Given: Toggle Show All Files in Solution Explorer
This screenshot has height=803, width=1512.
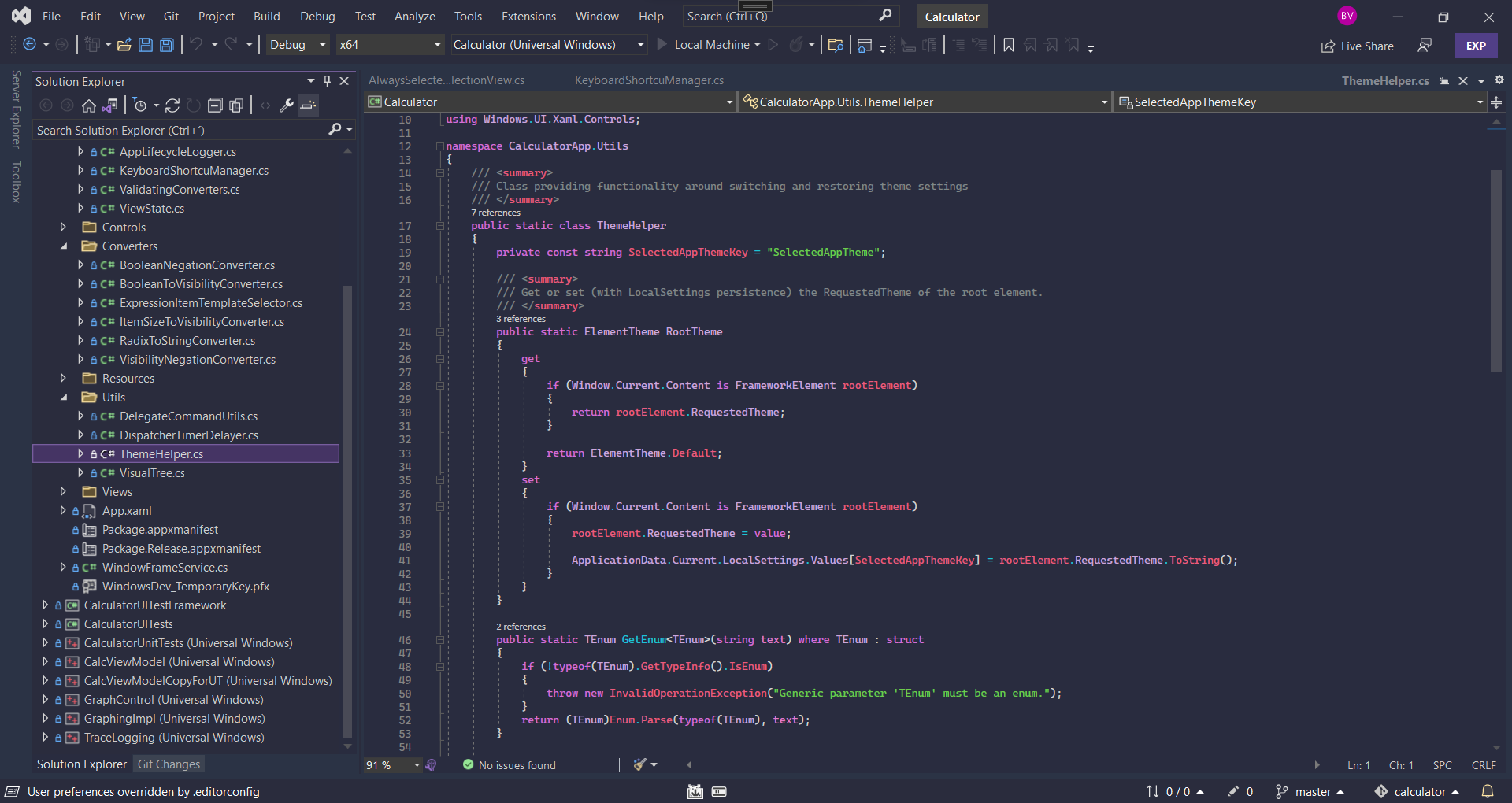Looking at the screenshot, I should (236, 105).
